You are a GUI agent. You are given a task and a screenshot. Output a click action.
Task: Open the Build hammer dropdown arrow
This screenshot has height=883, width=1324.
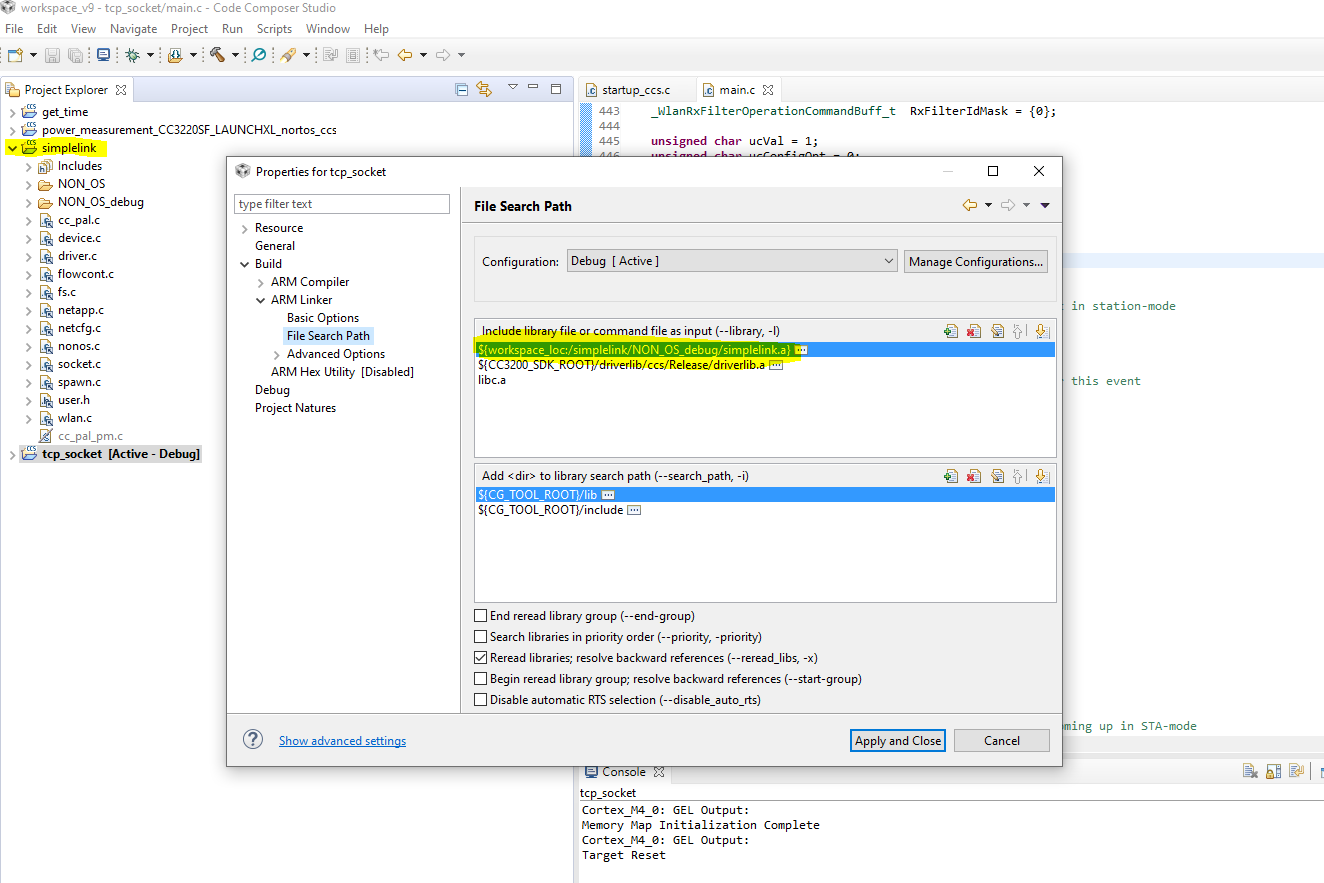coord(235,55)
